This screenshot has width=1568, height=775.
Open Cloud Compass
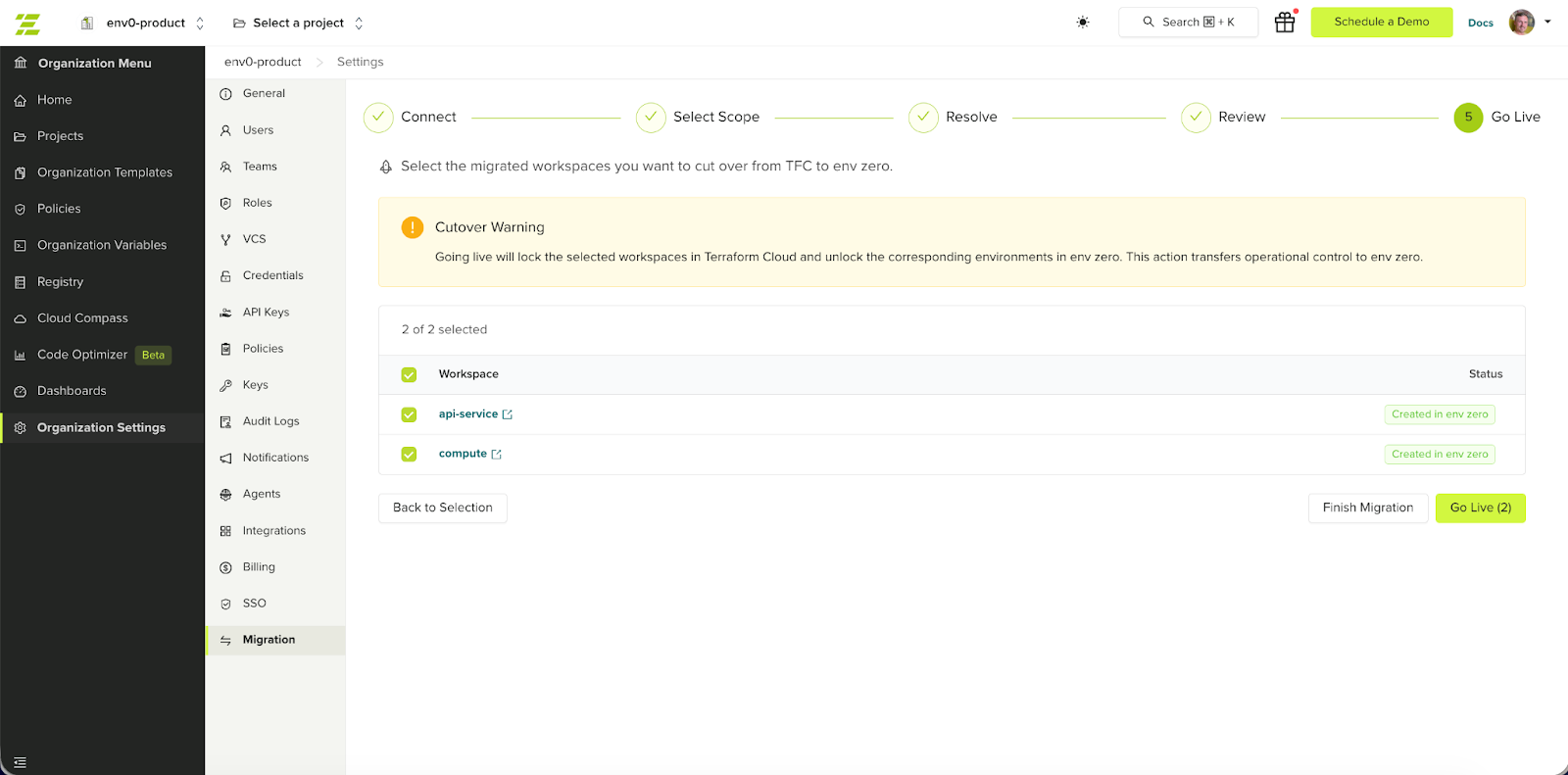click(103, 318)
